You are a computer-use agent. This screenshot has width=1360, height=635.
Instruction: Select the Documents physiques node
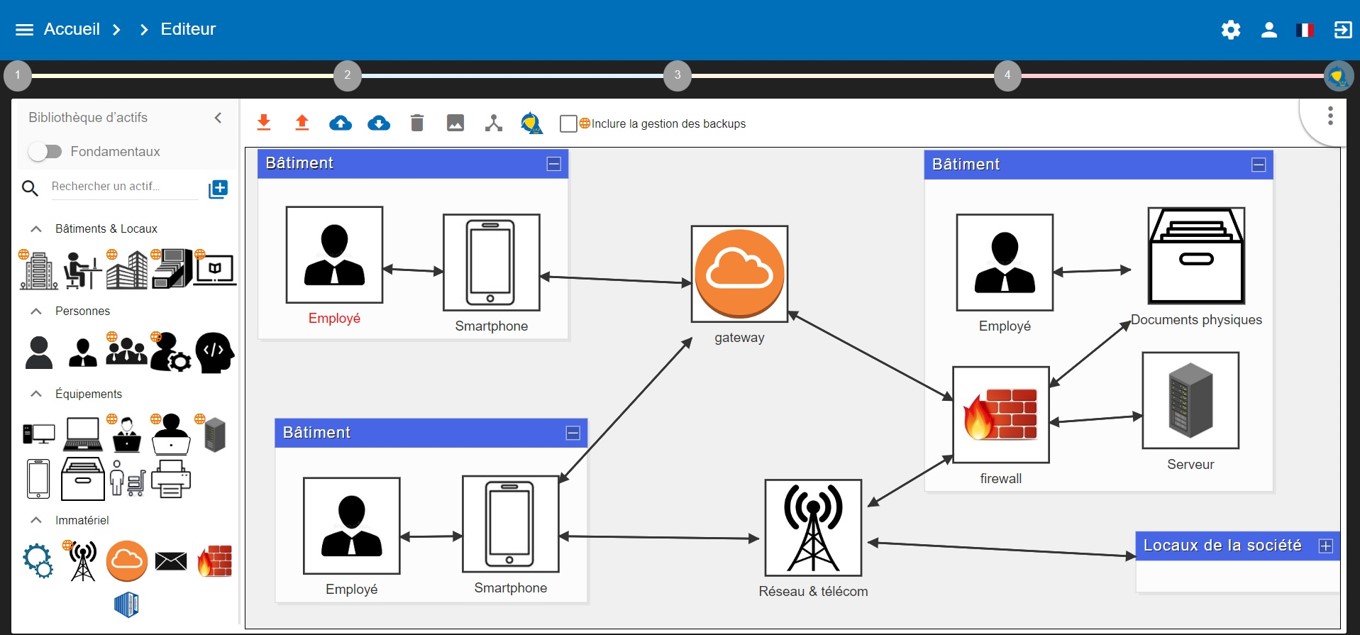pos(1196,256)
